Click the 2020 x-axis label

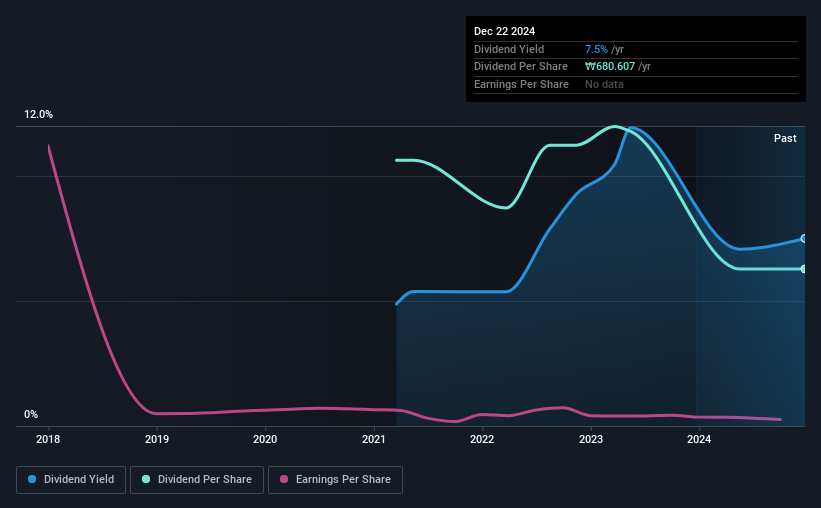click(x=265, y=439)
